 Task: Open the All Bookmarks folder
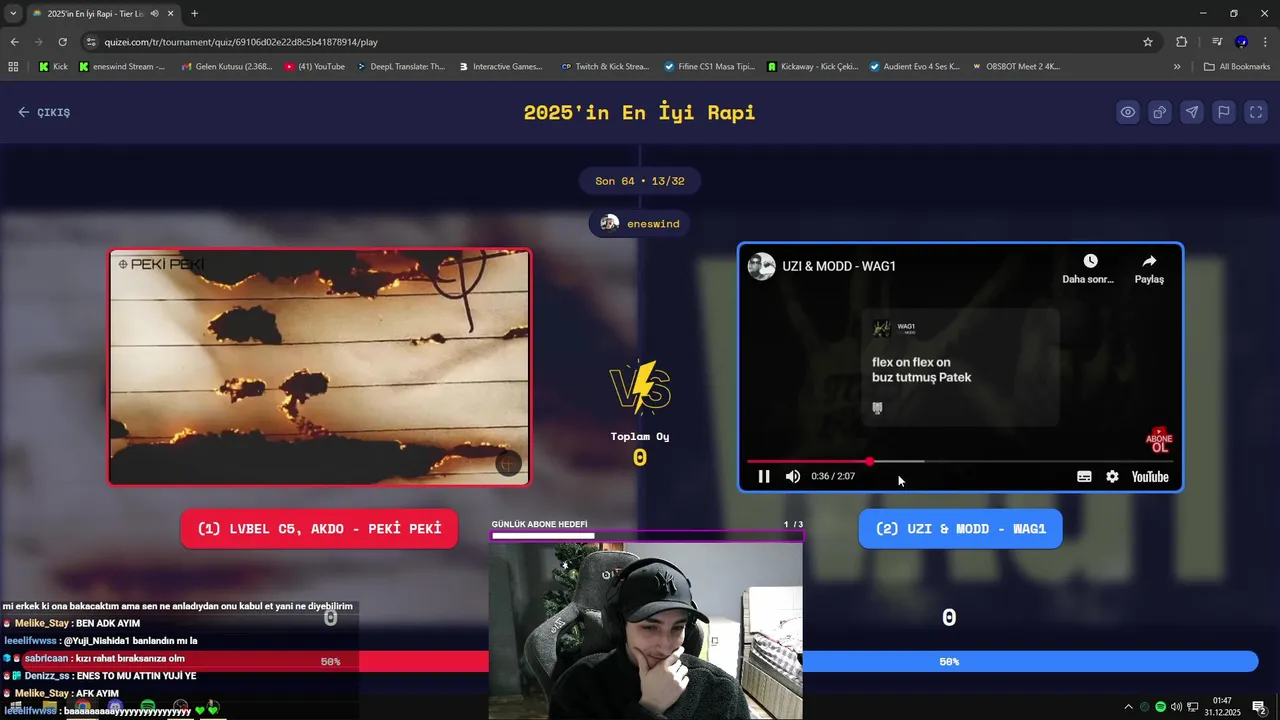1237,67
